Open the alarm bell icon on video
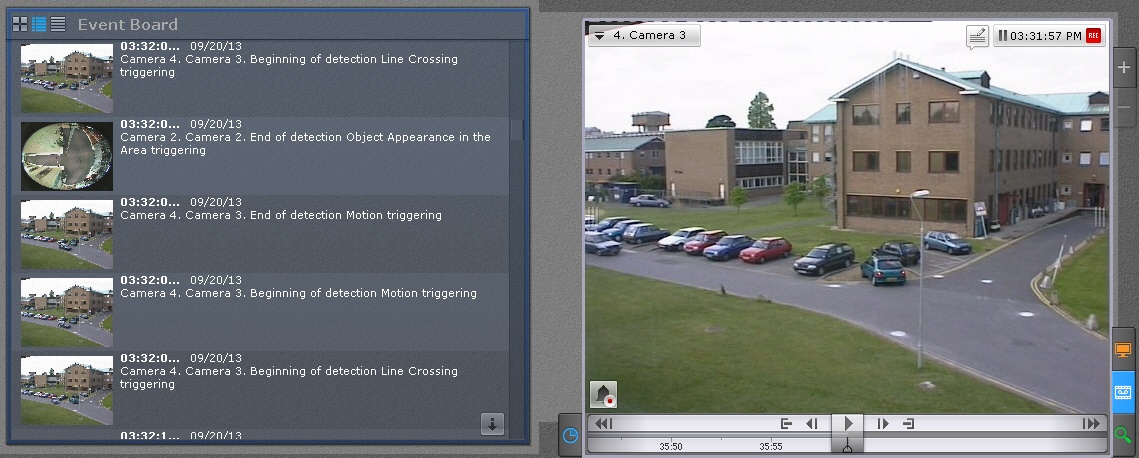 tap(603, 395)
